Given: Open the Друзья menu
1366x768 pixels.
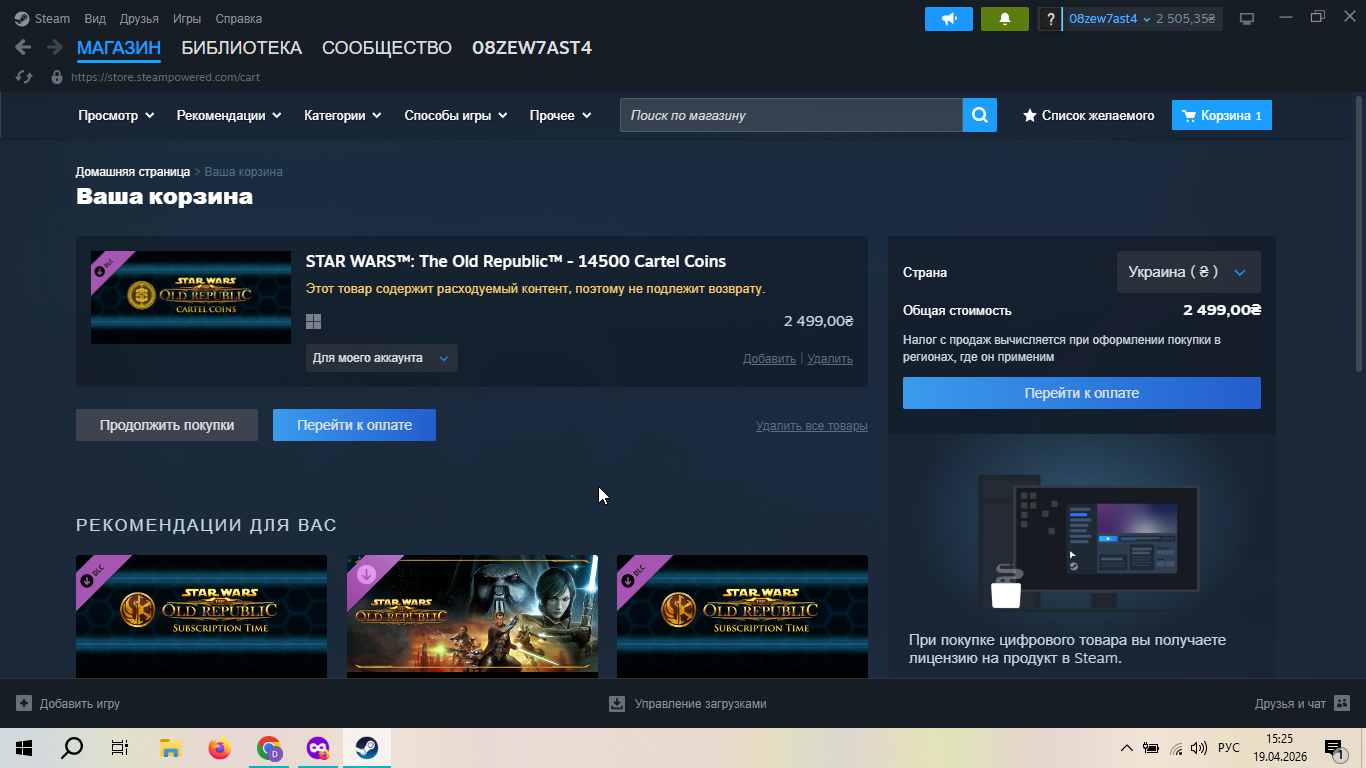Looking at the screenshot, I should tap(139, 19).
